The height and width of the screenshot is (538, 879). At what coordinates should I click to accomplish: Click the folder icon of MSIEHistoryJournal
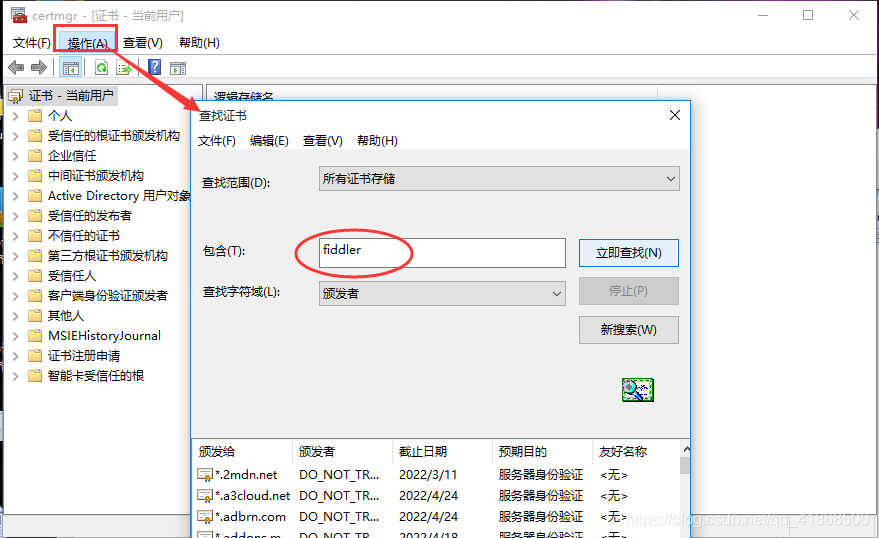(x=35, y=336)
